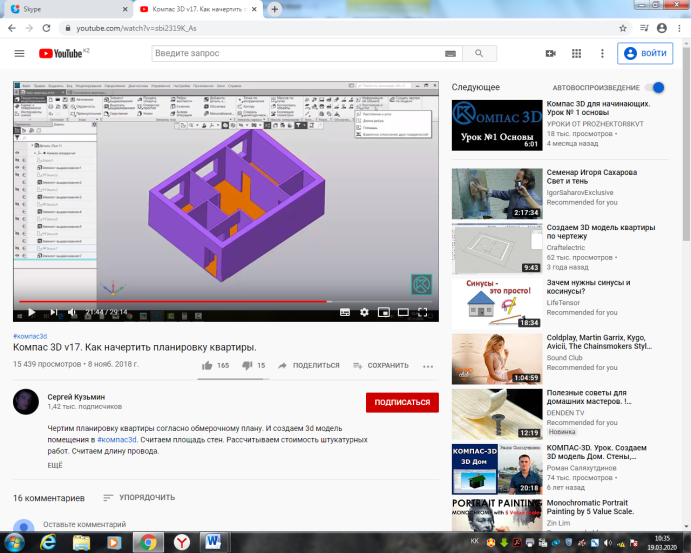Open the on-screen keyboard icon in search
Viewport: 691px width, 553px height.
pyautogui.click(x=450, y=53)
